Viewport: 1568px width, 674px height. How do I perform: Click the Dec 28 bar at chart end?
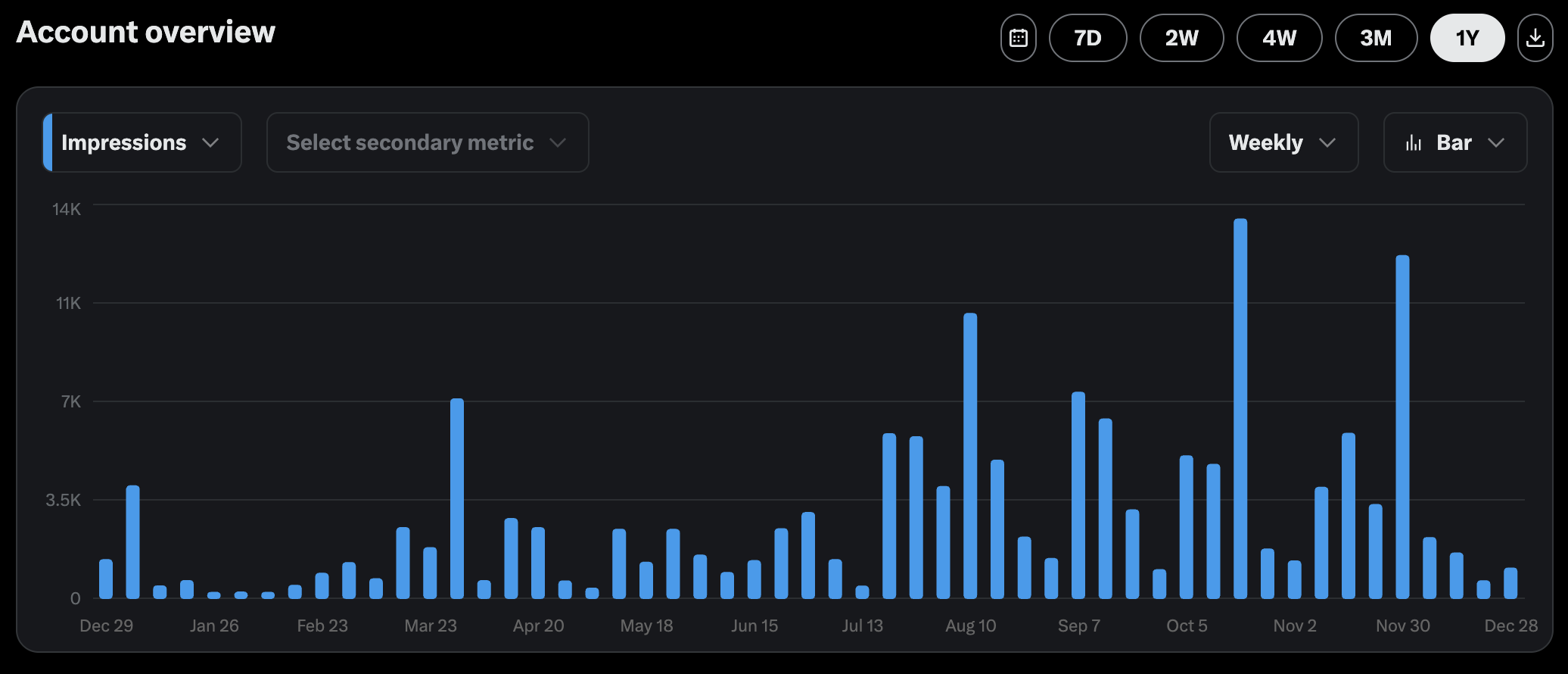coord(1510,583)
